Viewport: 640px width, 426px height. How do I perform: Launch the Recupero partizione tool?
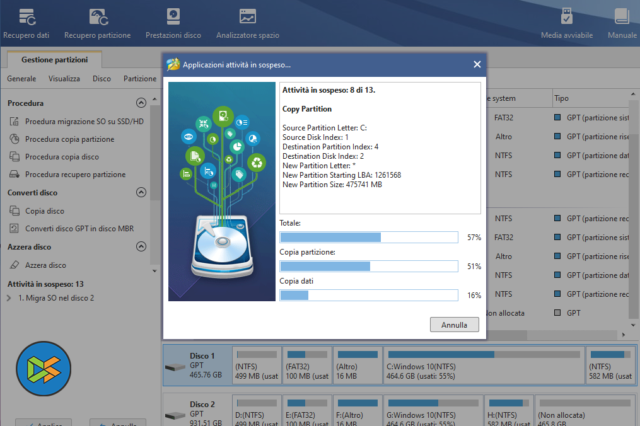click(98, 22)
